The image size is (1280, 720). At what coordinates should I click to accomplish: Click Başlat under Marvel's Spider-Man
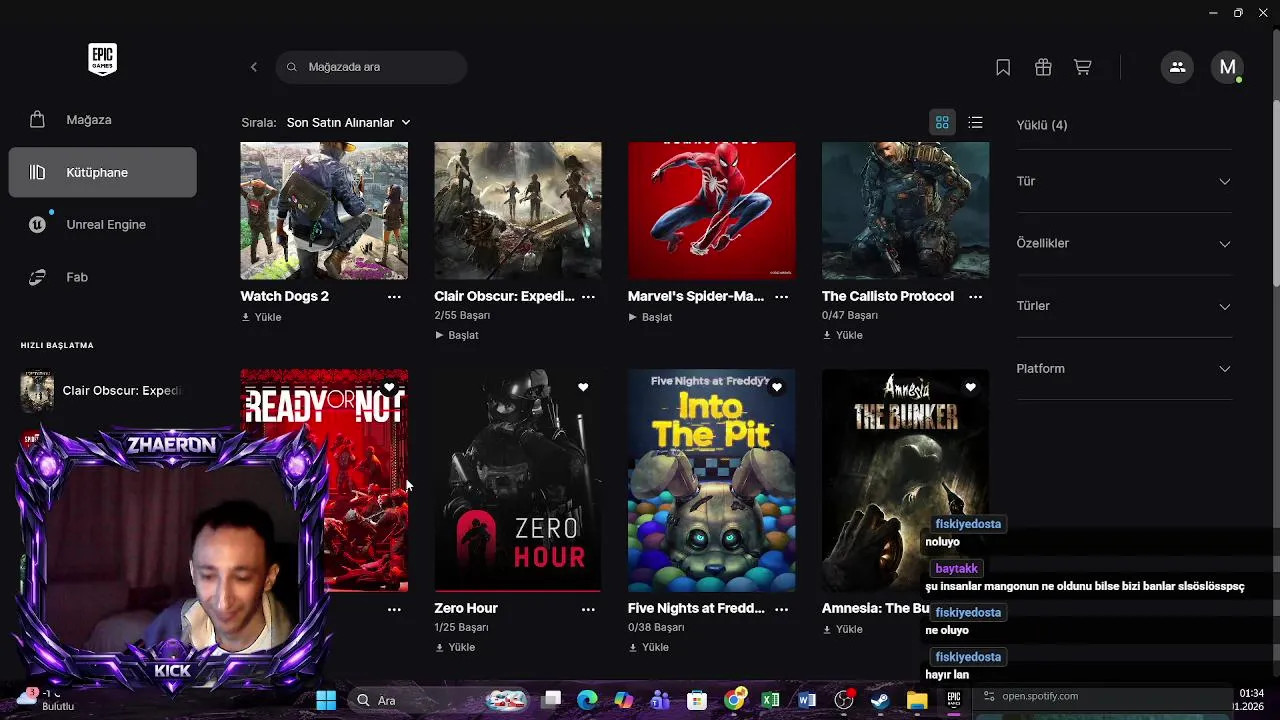pos(651,317)
